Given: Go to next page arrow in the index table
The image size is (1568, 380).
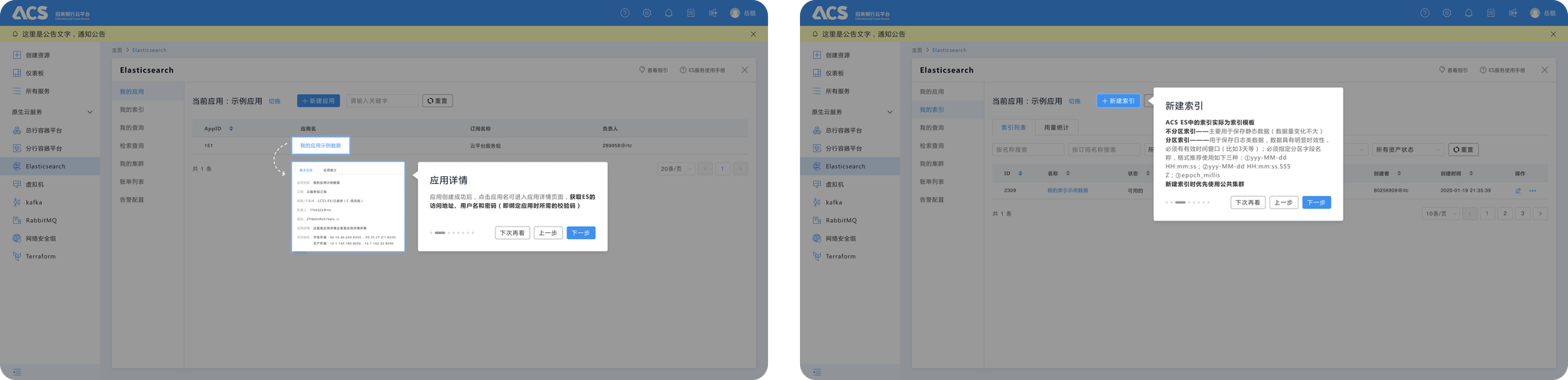Looking at the screenshot, I should (x=1540, y=214).
